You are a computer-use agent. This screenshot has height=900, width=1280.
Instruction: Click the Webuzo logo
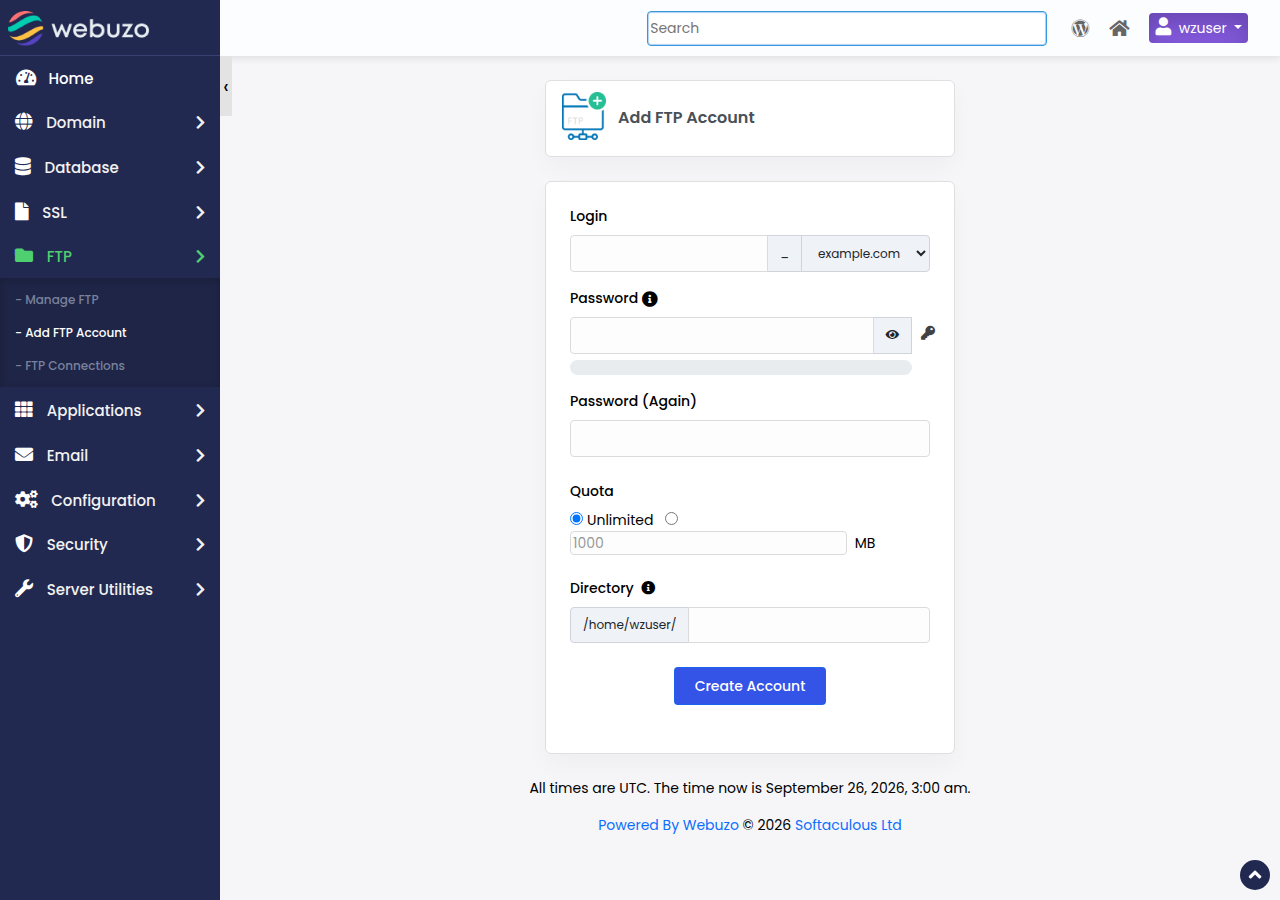pyautogui.click(x=79, y=28)
